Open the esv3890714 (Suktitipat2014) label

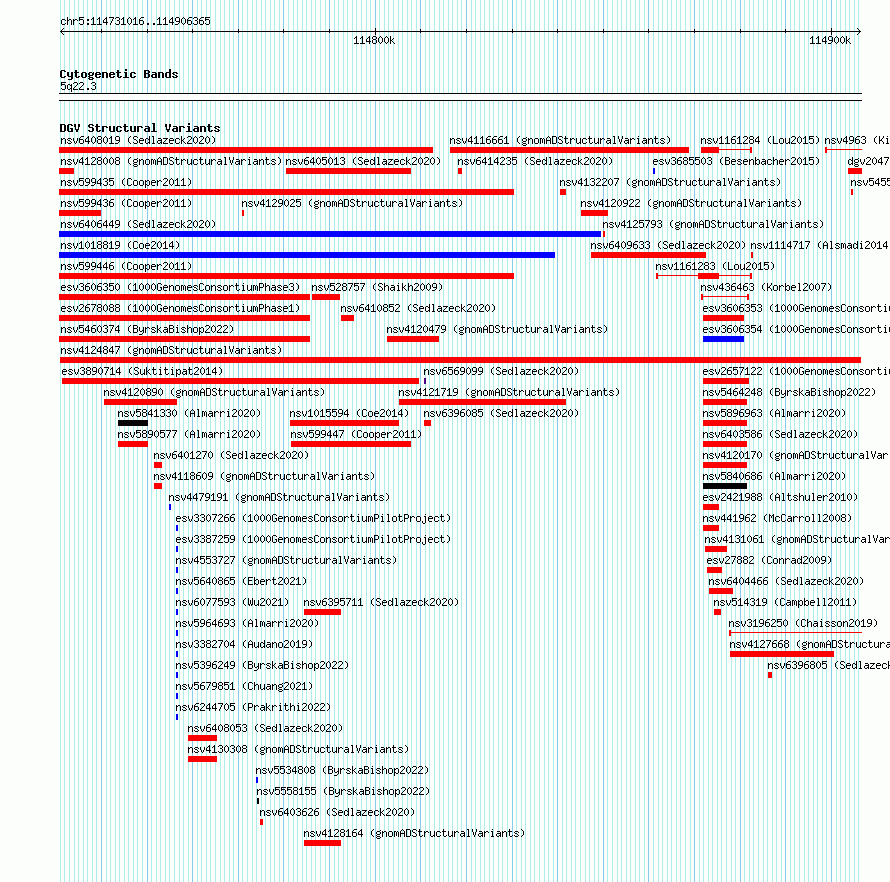[x=142, y=371]
